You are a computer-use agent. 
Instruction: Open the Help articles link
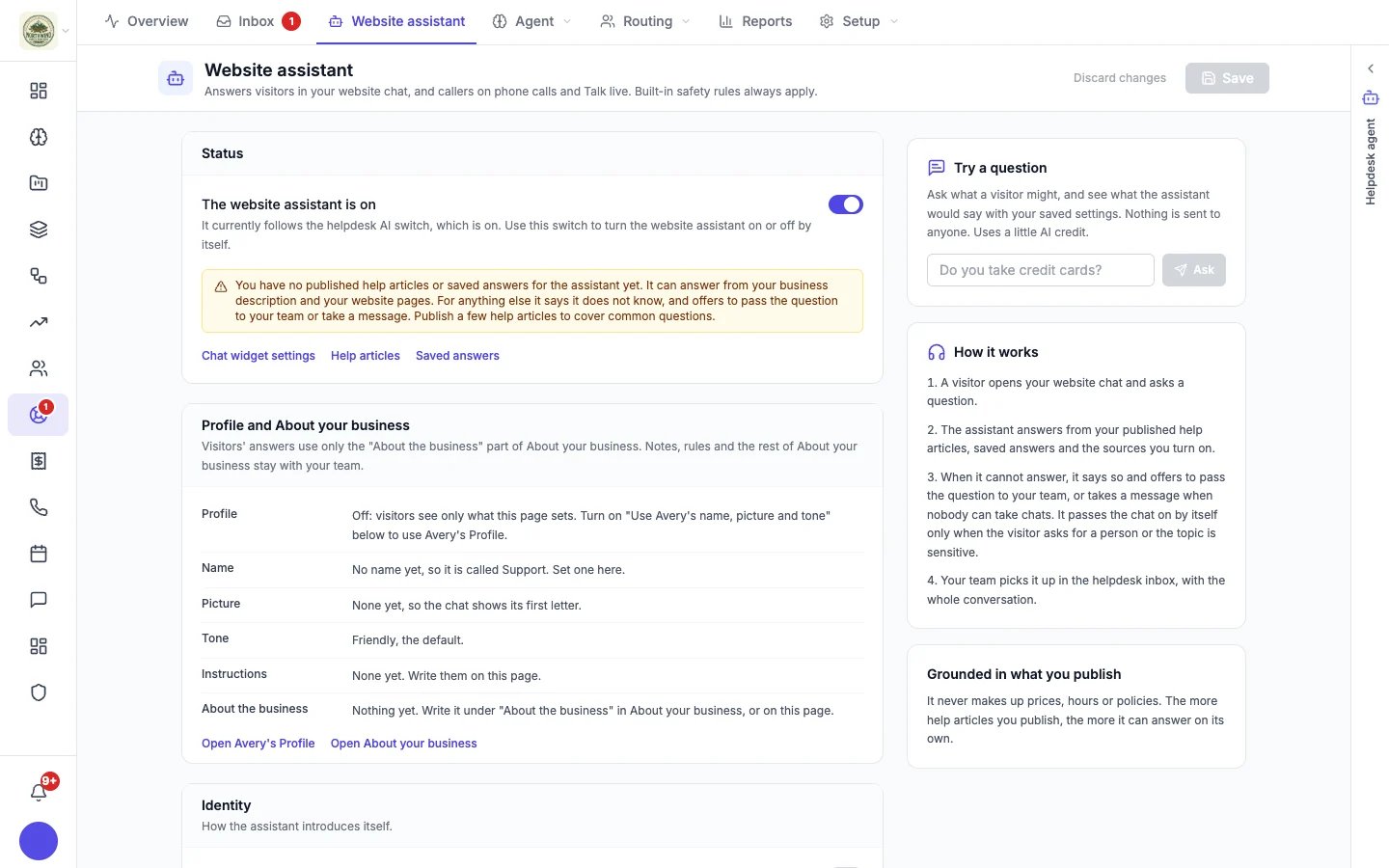366,356
